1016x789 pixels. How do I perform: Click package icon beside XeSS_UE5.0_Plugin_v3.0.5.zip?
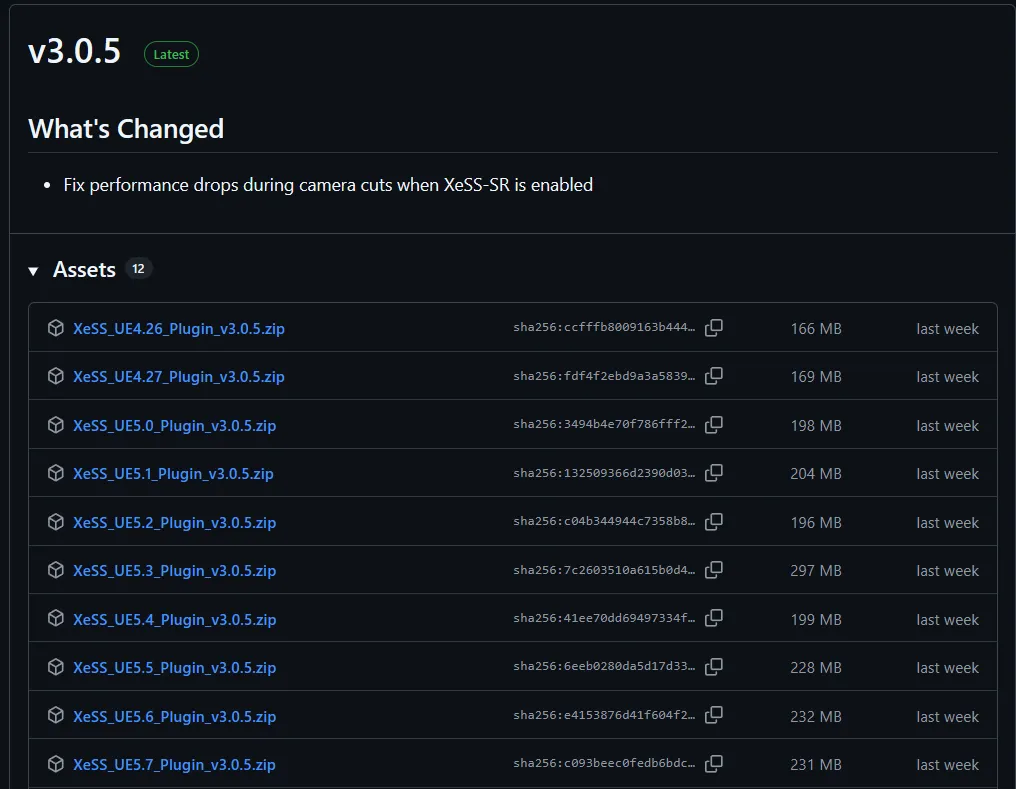56,425
